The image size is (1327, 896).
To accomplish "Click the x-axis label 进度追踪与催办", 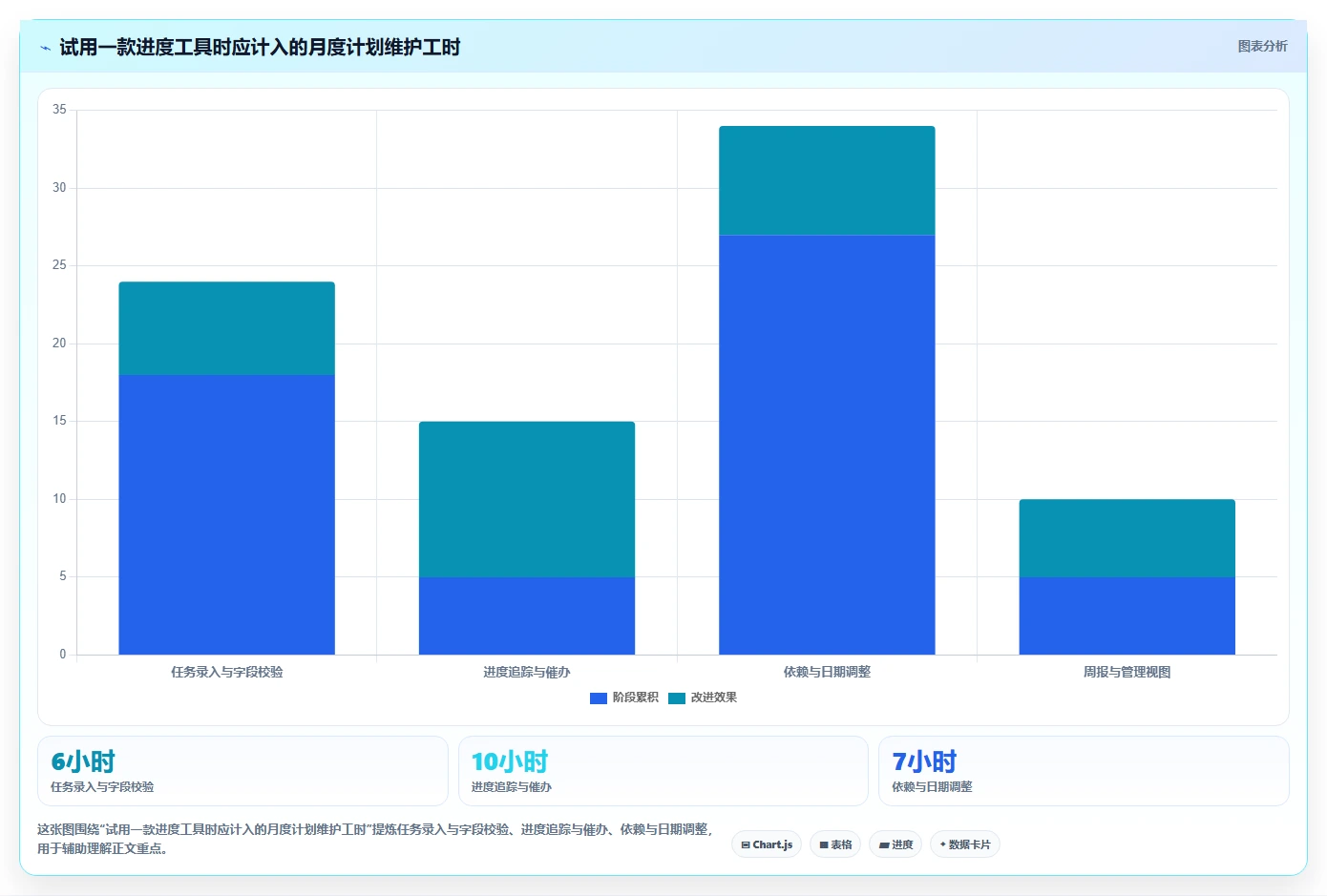I will click(x=527, y=672).
